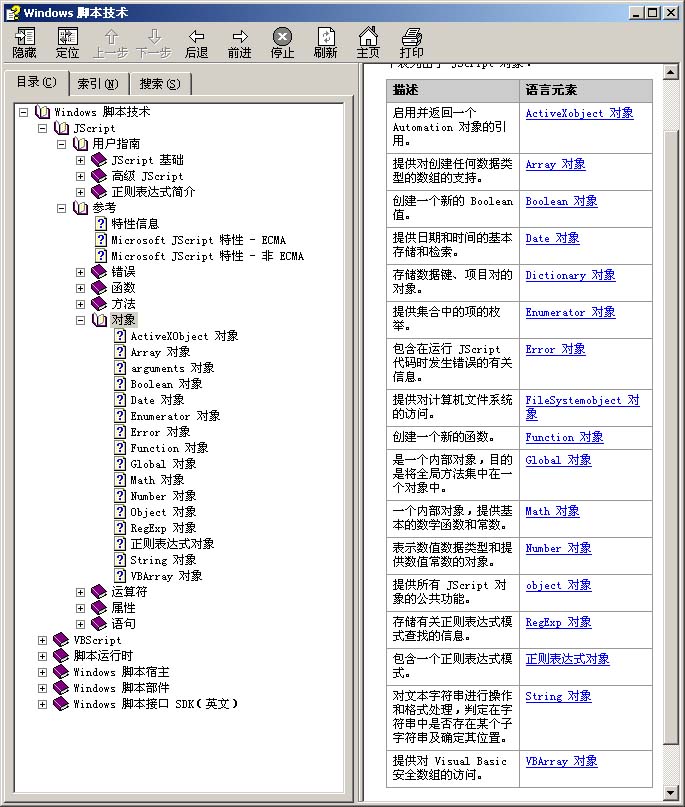Switch to the 索引 (Index) tab
Screen dimensions: 685x807
pyautogui.click(x=98, y=84)
